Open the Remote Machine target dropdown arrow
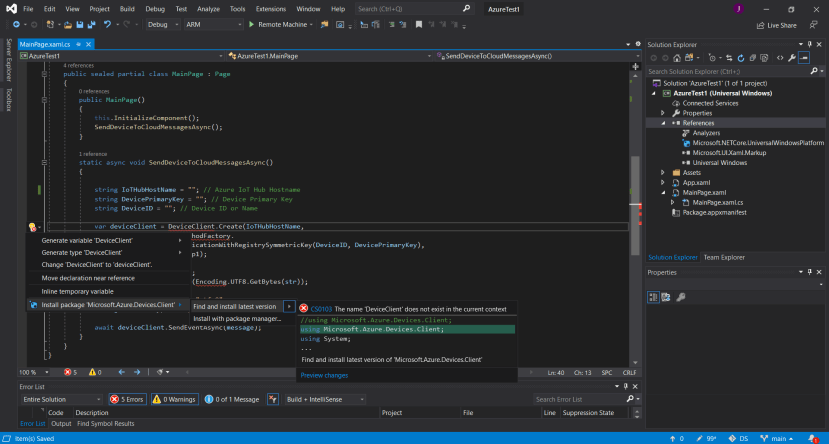The image size is (829, 444). [x=311, y=25]
